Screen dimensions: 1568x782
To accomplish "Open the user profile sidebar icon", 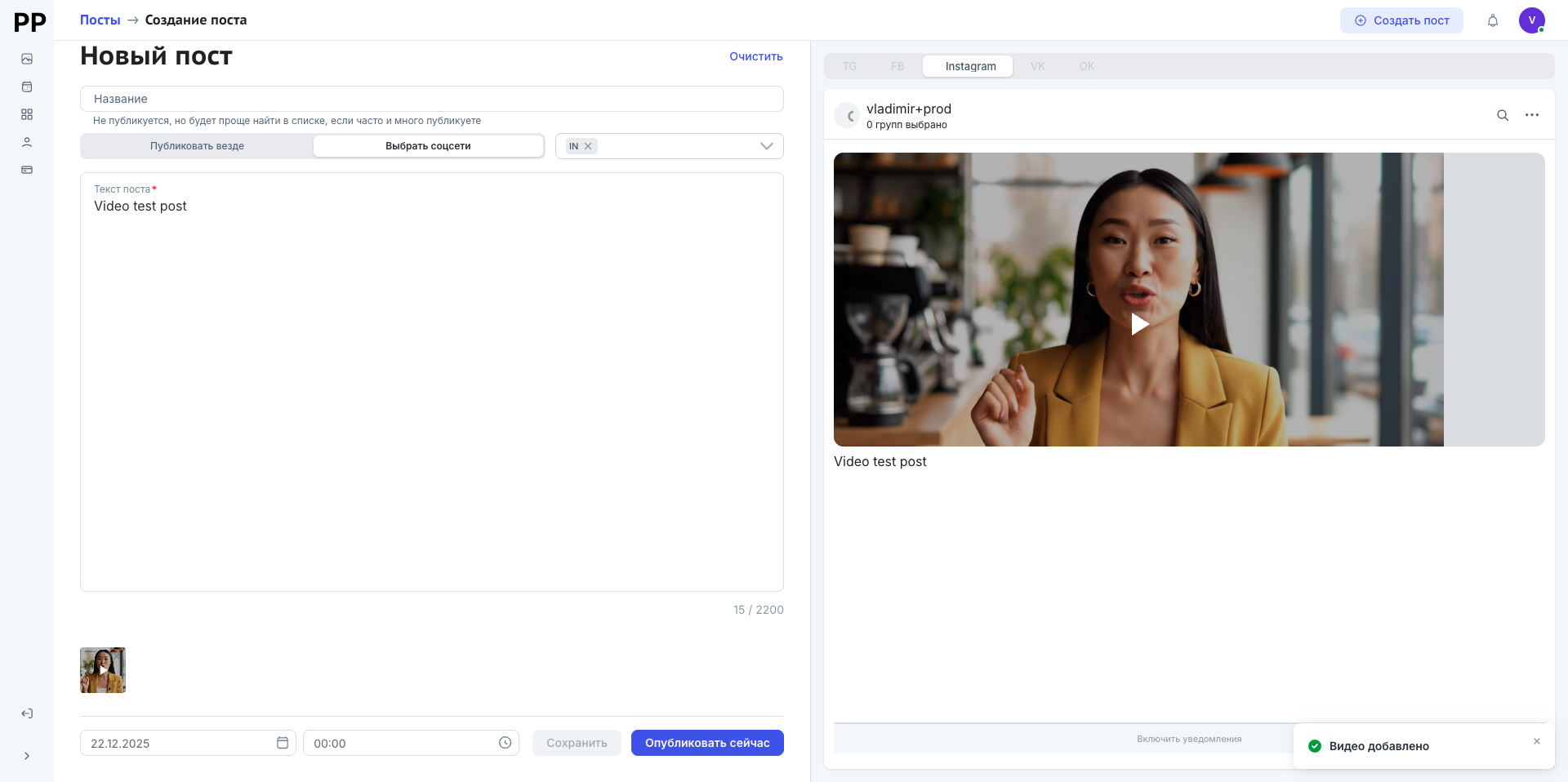I will (27, 142).
